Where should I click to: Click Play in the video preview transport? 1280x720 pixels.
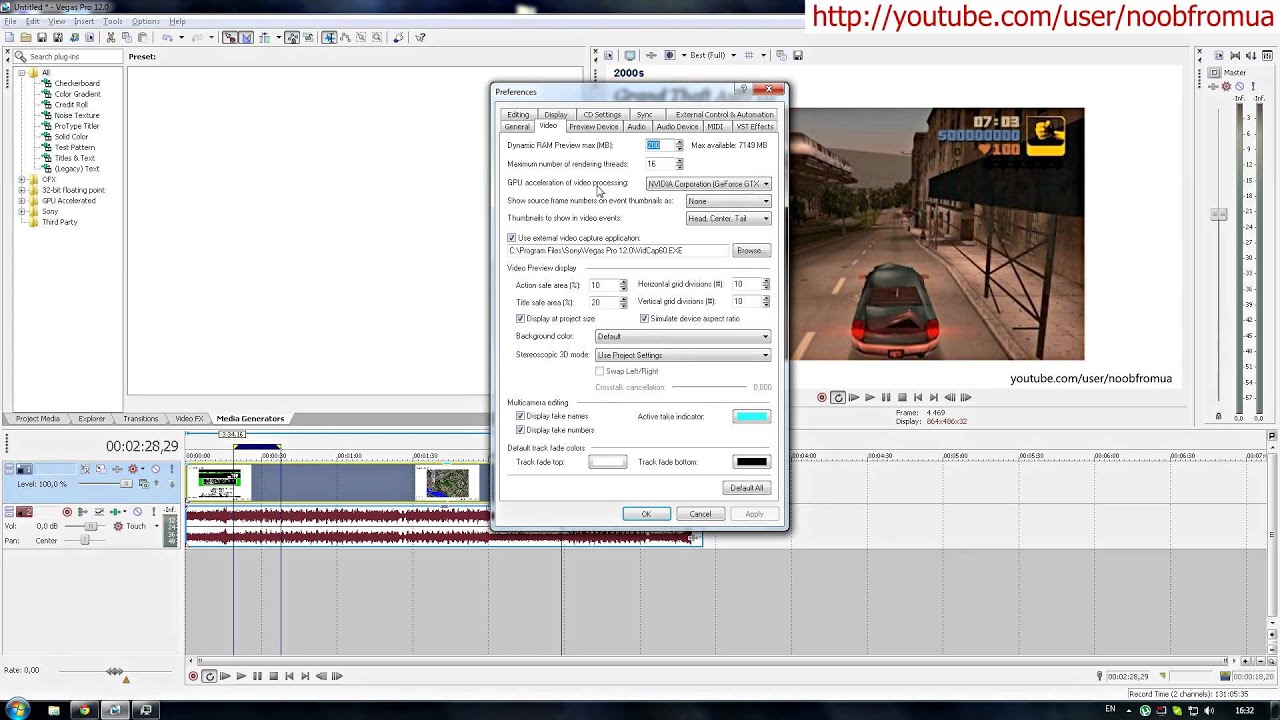point(870,397)
